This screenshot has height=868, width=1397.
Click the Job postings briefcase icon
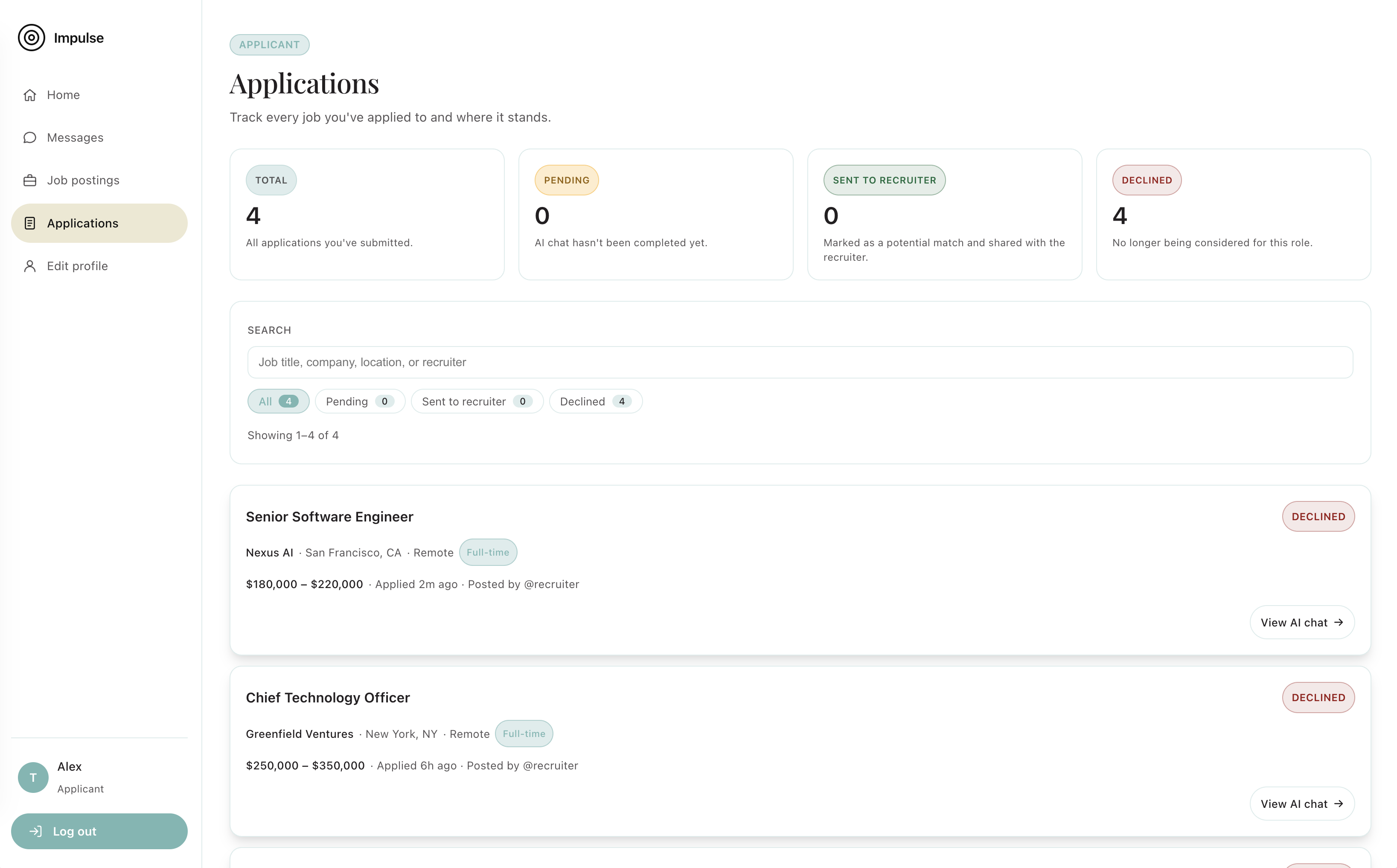click(30, 180)
